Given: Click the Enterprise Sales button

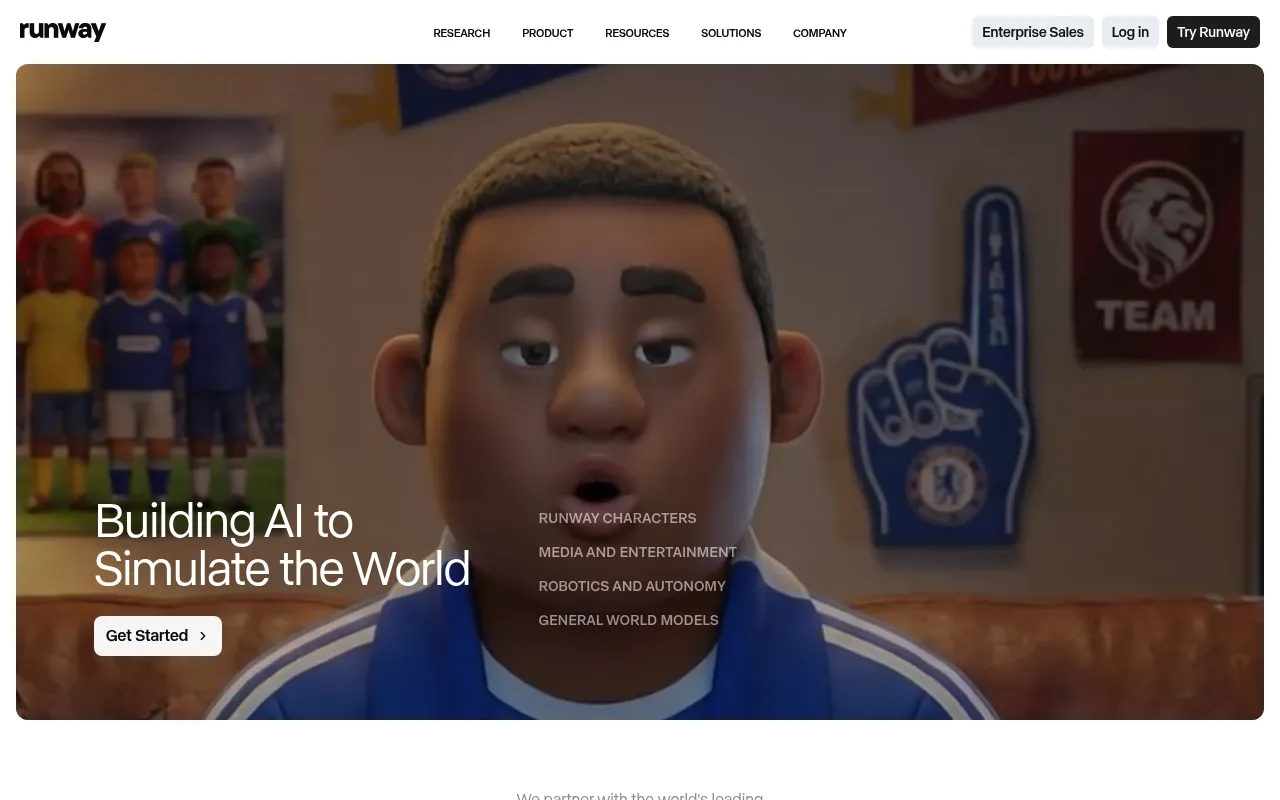Looking at the screenshot, I should tap(1032, 32).
